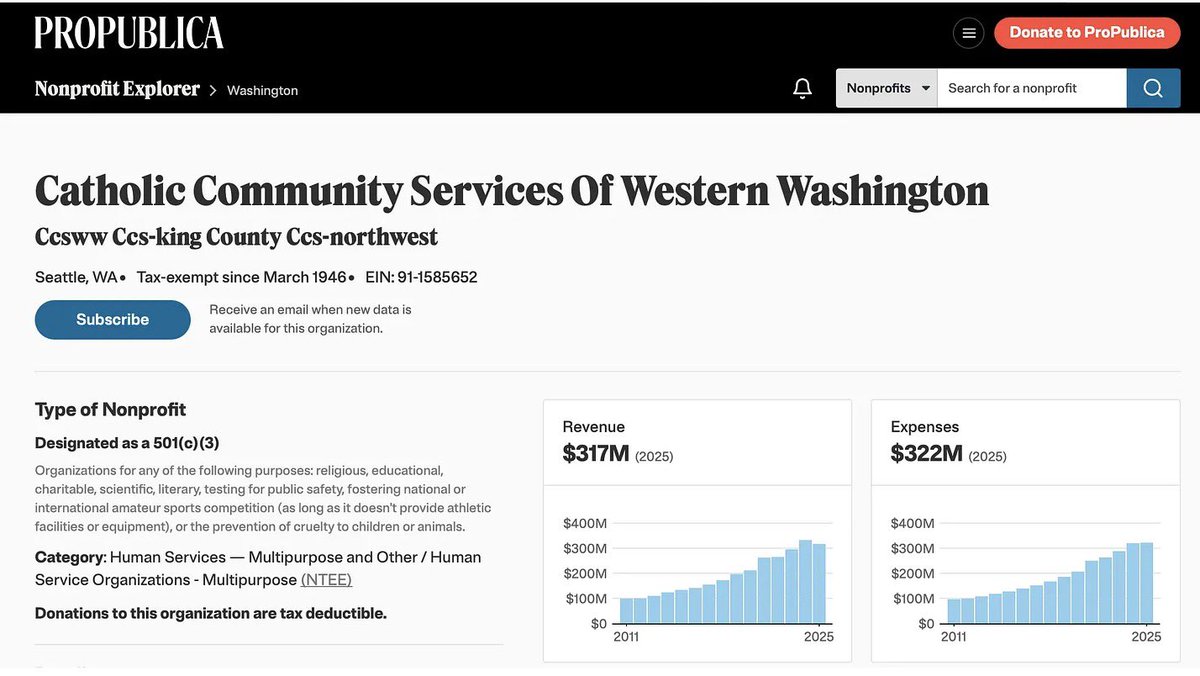
Task: Click the magnifying glass search button
Action: click(1153, 88)
